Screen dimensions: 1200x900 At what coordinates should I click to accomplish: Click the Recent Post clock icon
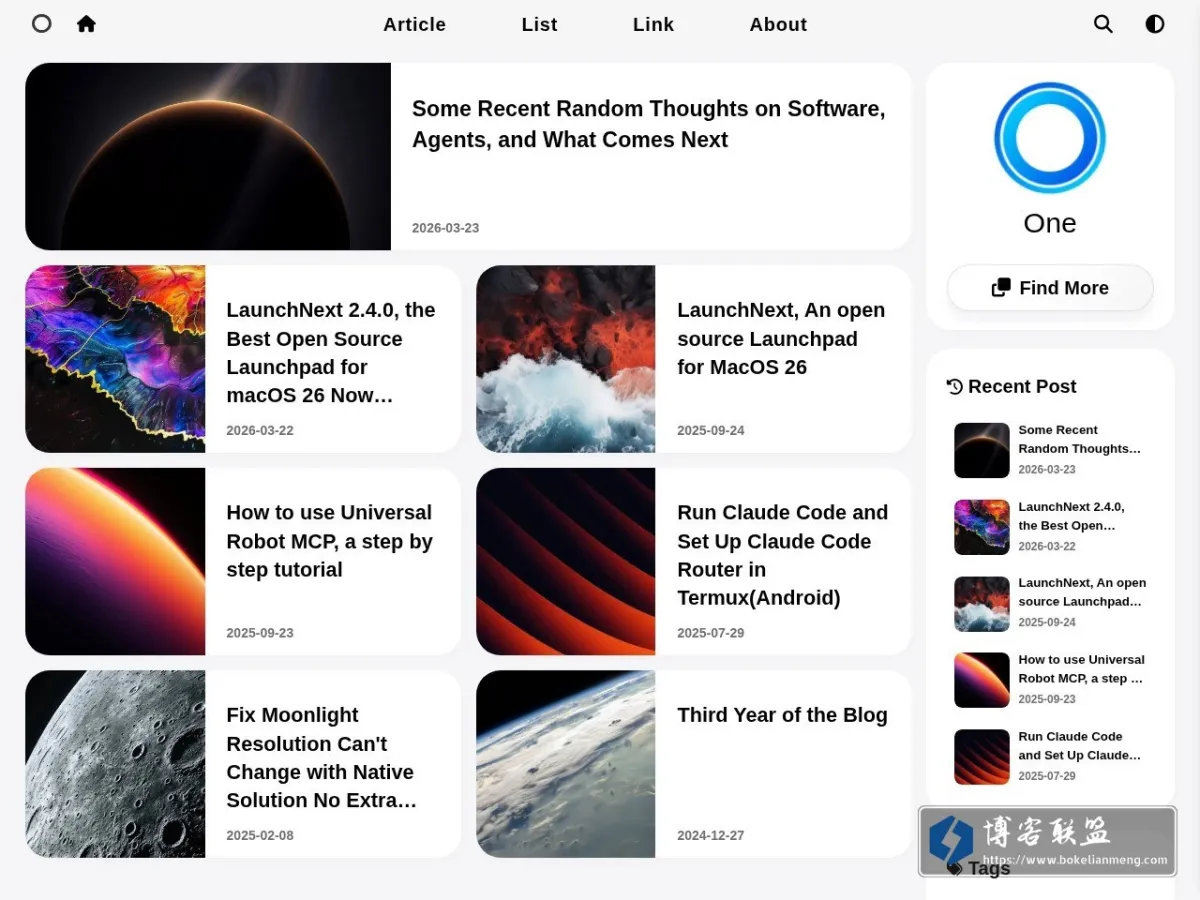955,386
